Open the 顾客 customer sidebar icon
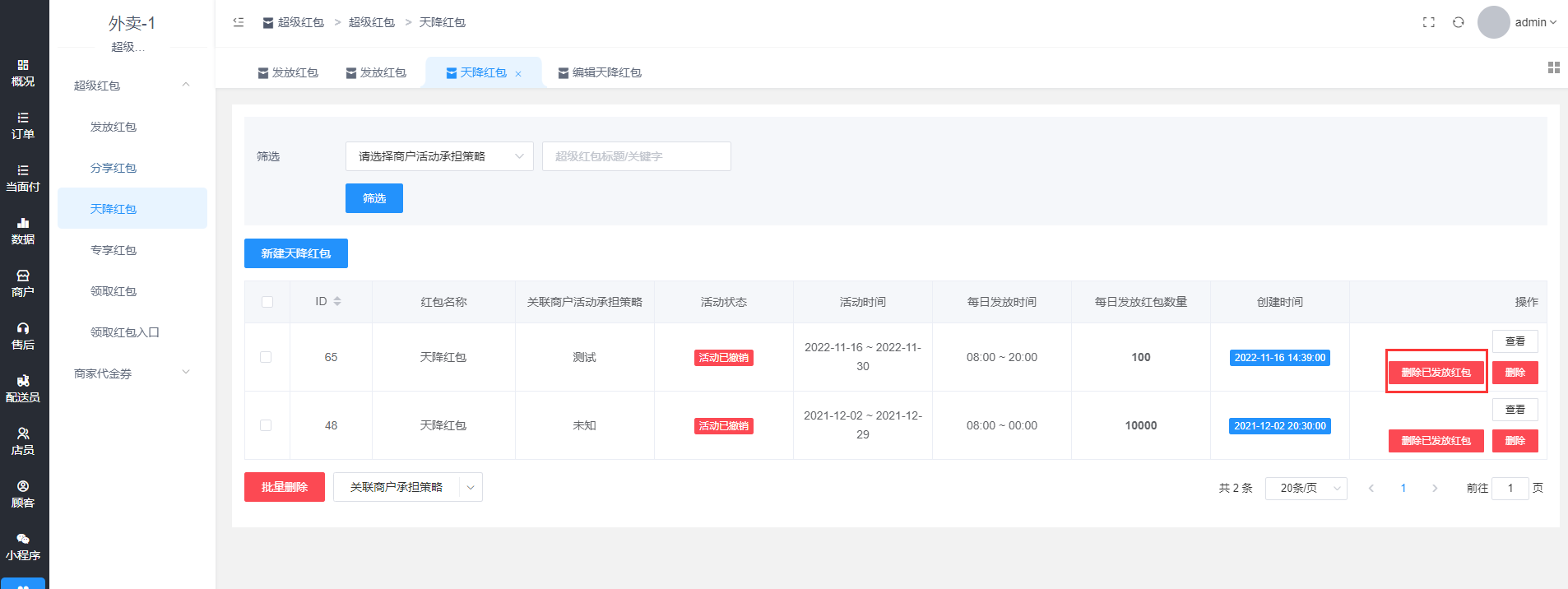Viewport: 1568px width, 589px height. pos(23,494)
